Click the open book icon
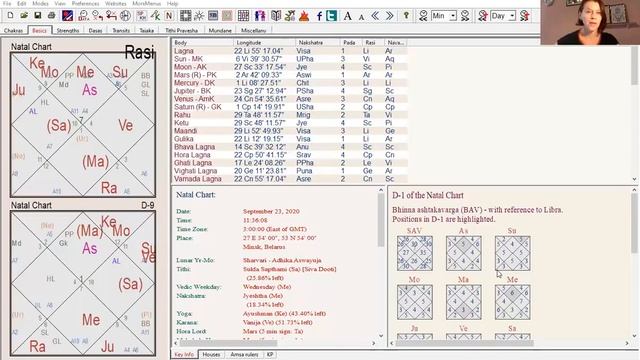 pos(276,16)
